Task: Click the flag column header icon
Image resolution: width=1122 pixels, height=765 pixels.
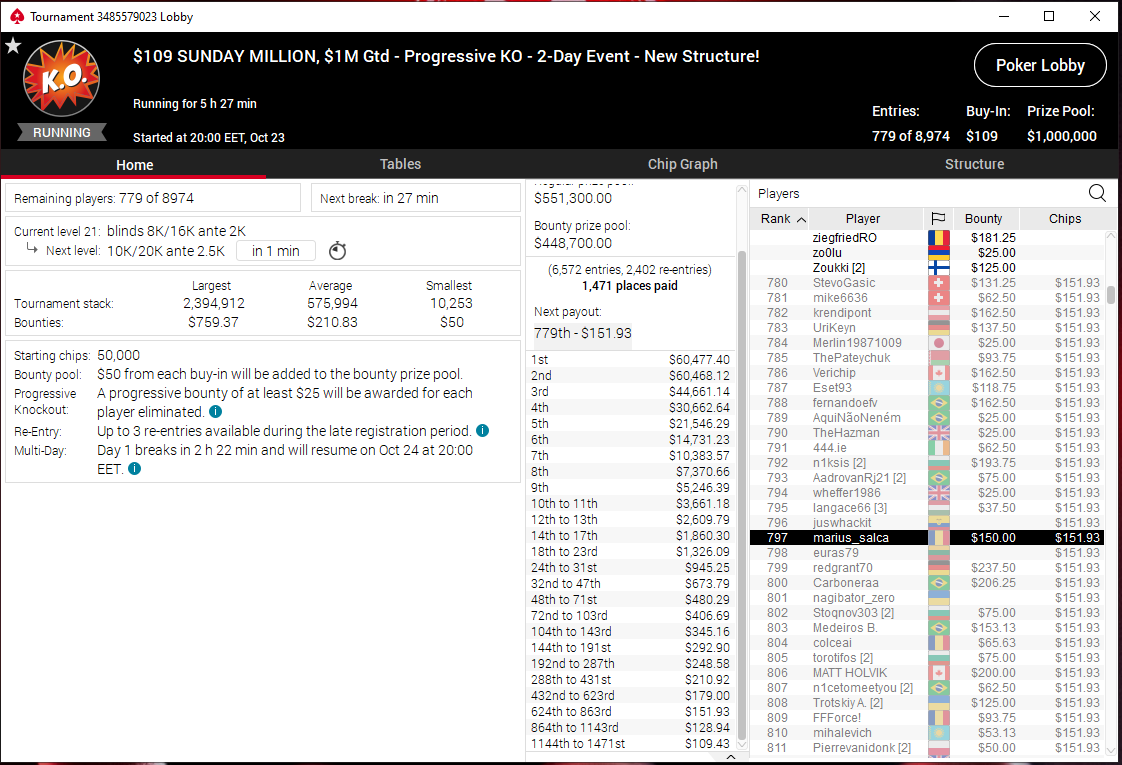Action: click(x=938, y=218)
